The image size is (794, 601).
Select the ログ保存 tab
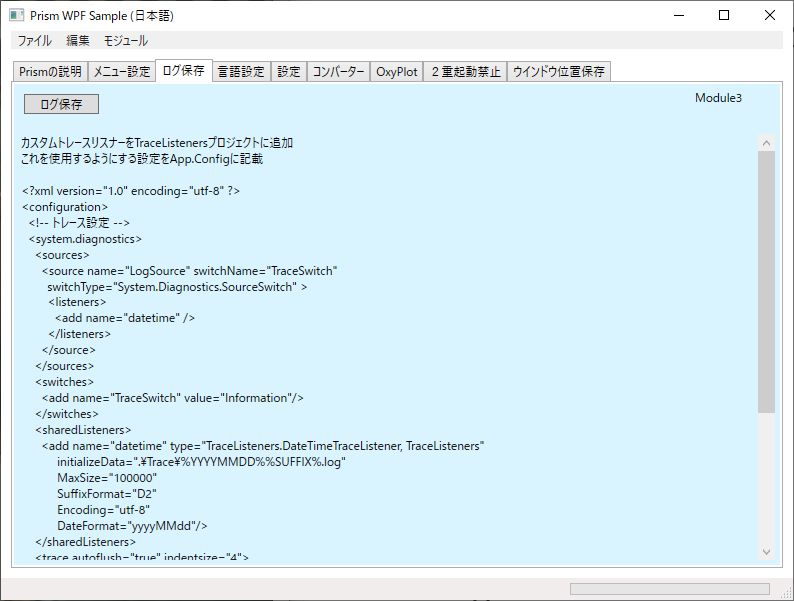[x=184, y=71]
